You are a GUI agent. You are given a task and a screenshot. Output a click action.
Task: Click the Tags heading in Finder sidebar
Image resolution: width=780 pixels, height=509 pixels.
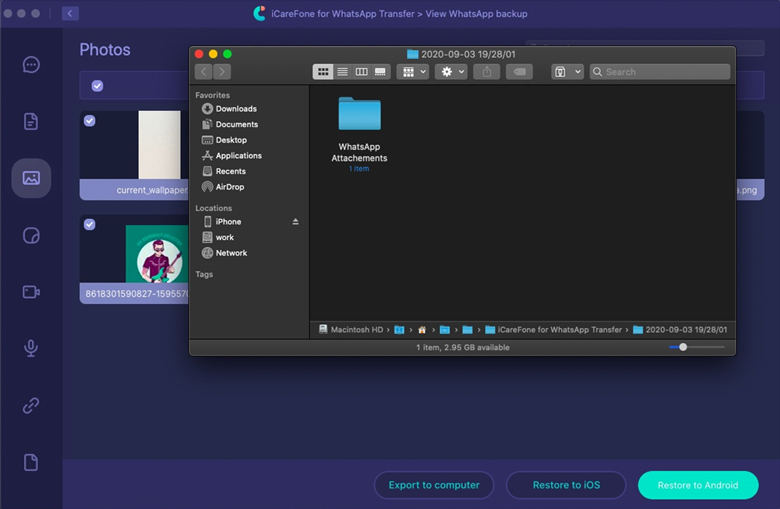pos(204,274)
